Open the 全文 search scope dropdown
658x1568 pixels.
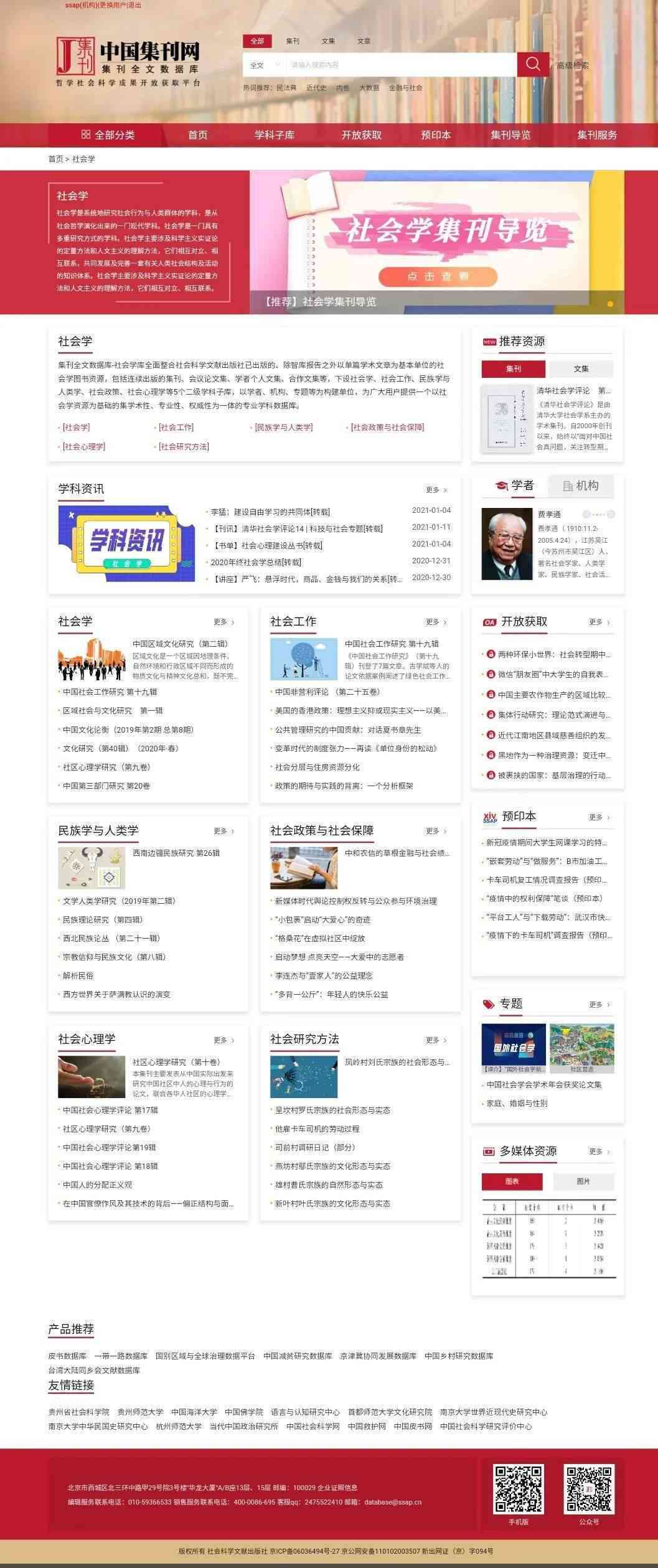tap(266, 65)
